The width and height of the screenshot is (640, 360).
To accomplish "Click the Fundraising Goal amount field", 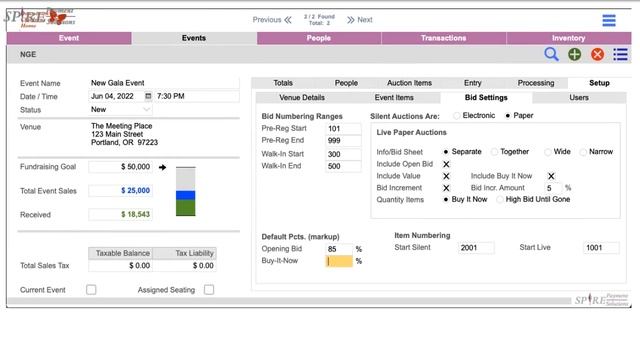I will 120,167.
